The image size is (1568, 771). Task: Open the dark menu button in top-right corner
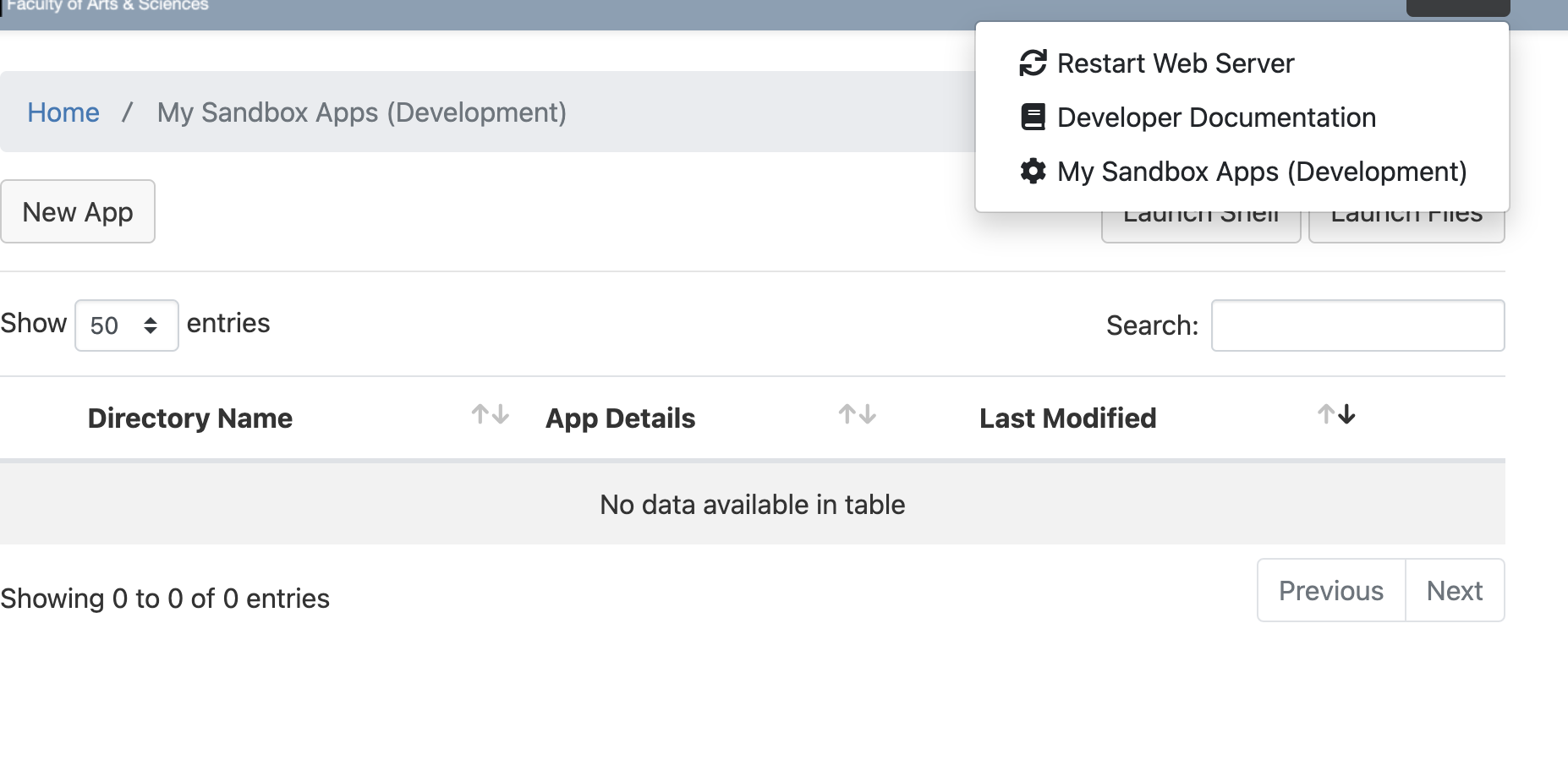pos(1456,5)
